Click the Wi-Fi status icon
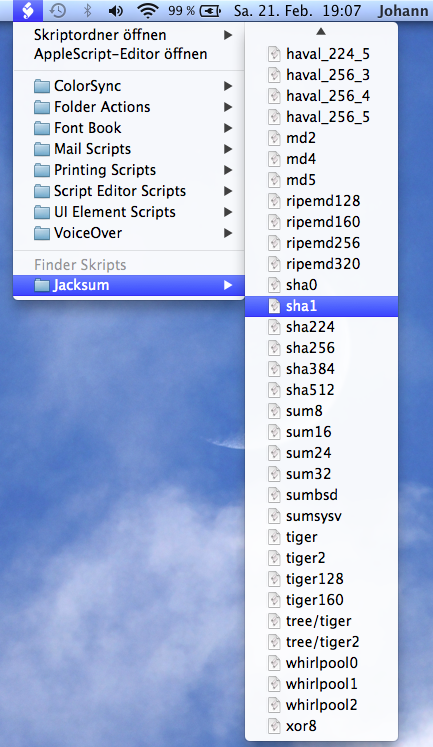 148,10
